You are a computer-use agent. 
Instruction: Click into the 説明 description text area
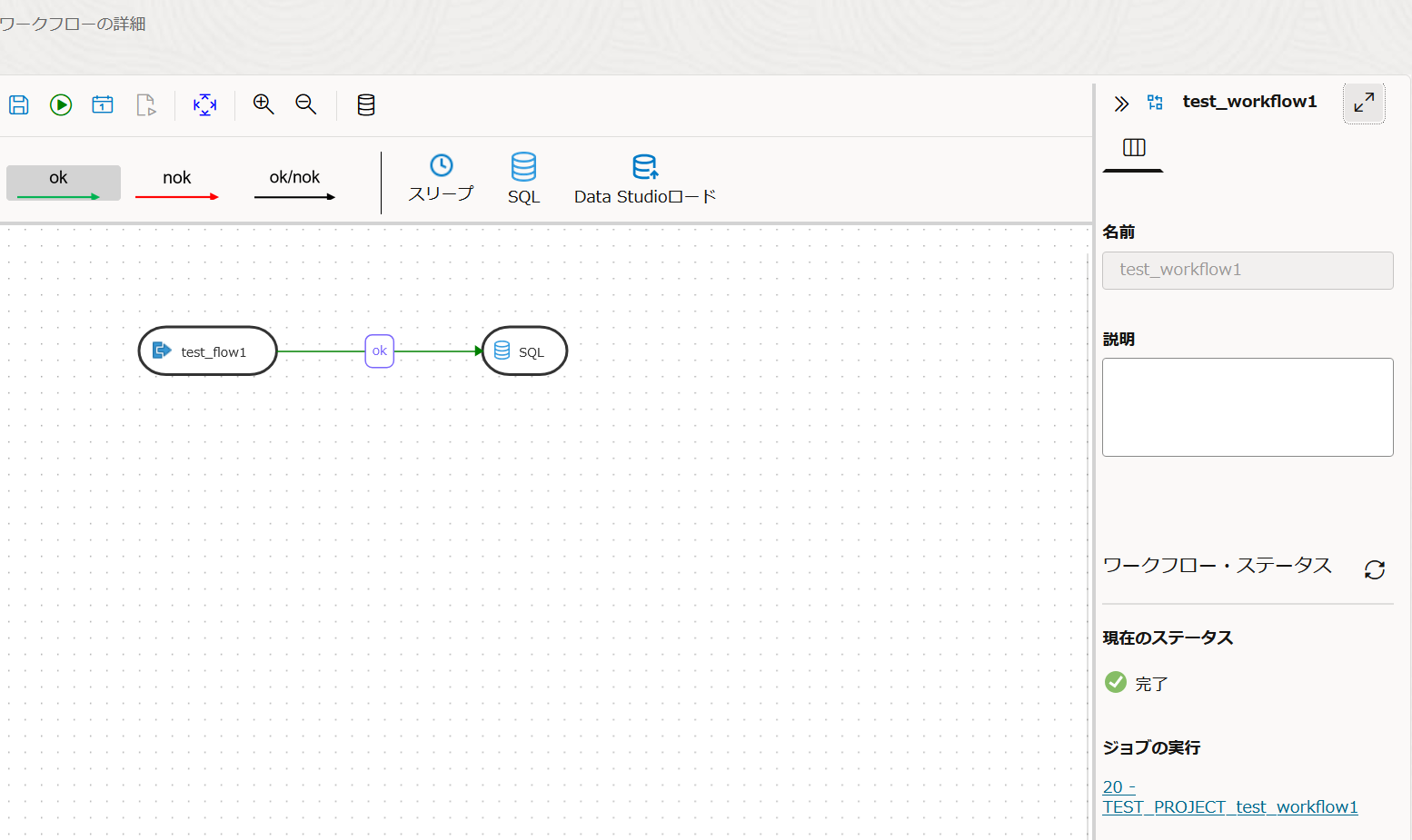[1248, 407]
